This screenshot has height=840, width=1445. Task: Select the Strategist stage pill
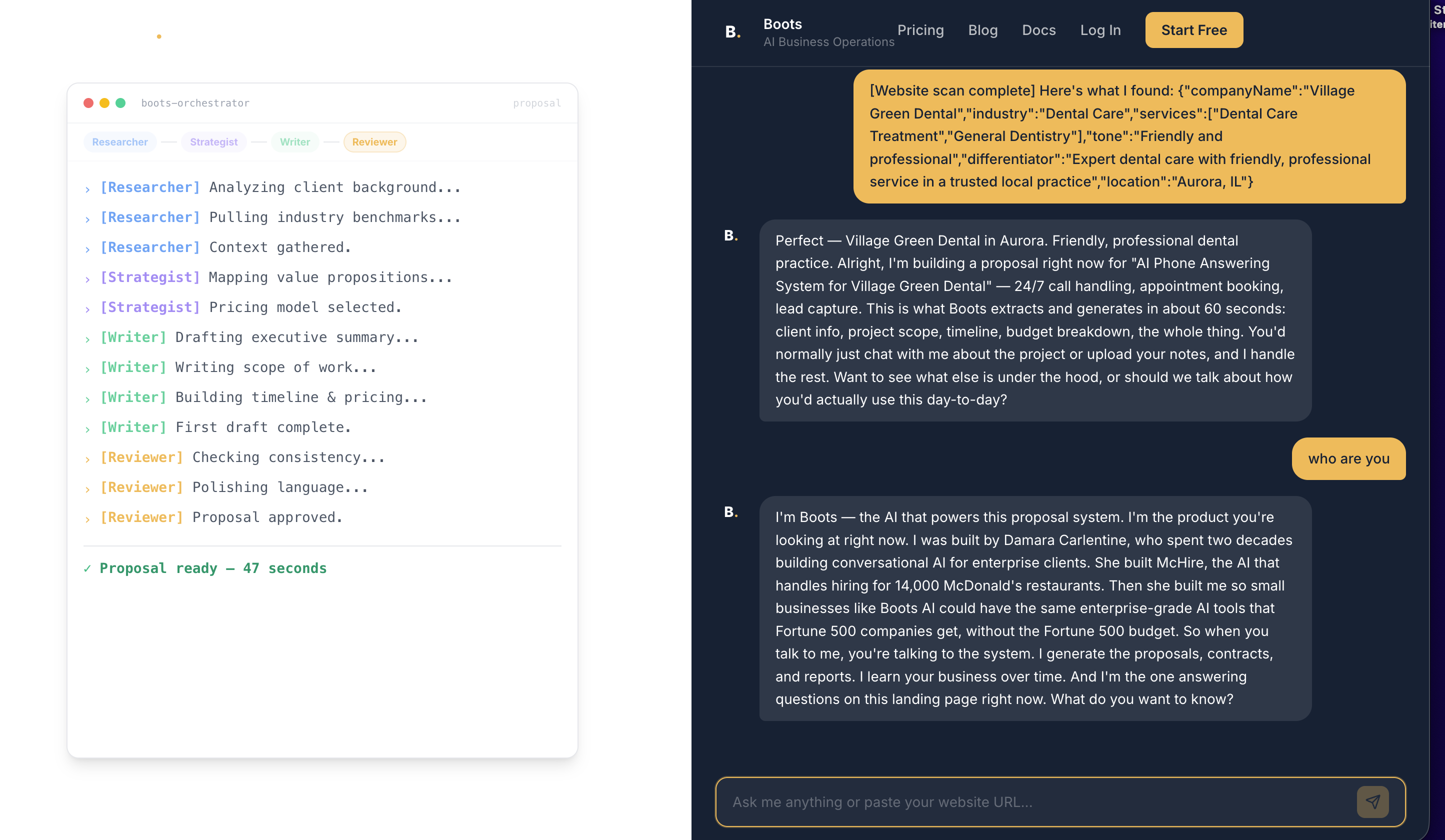(213, 141)
